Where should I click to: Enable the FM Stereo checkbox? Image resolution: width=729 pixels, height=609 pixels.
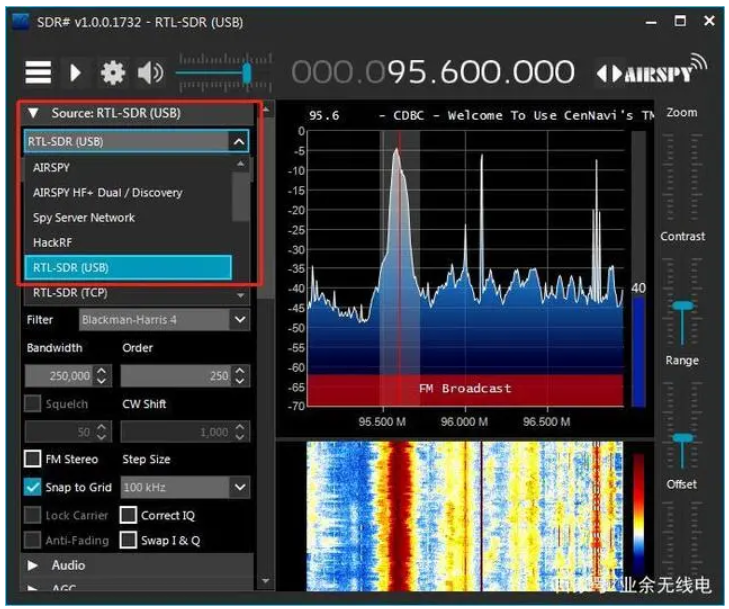click(33, 459)
